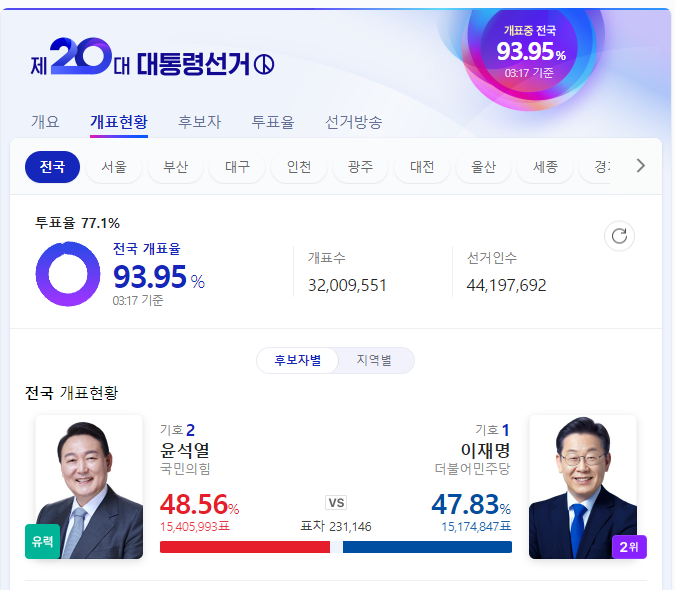Select the 전국 region chip
The image size is (675, 590).
(53, 167)
